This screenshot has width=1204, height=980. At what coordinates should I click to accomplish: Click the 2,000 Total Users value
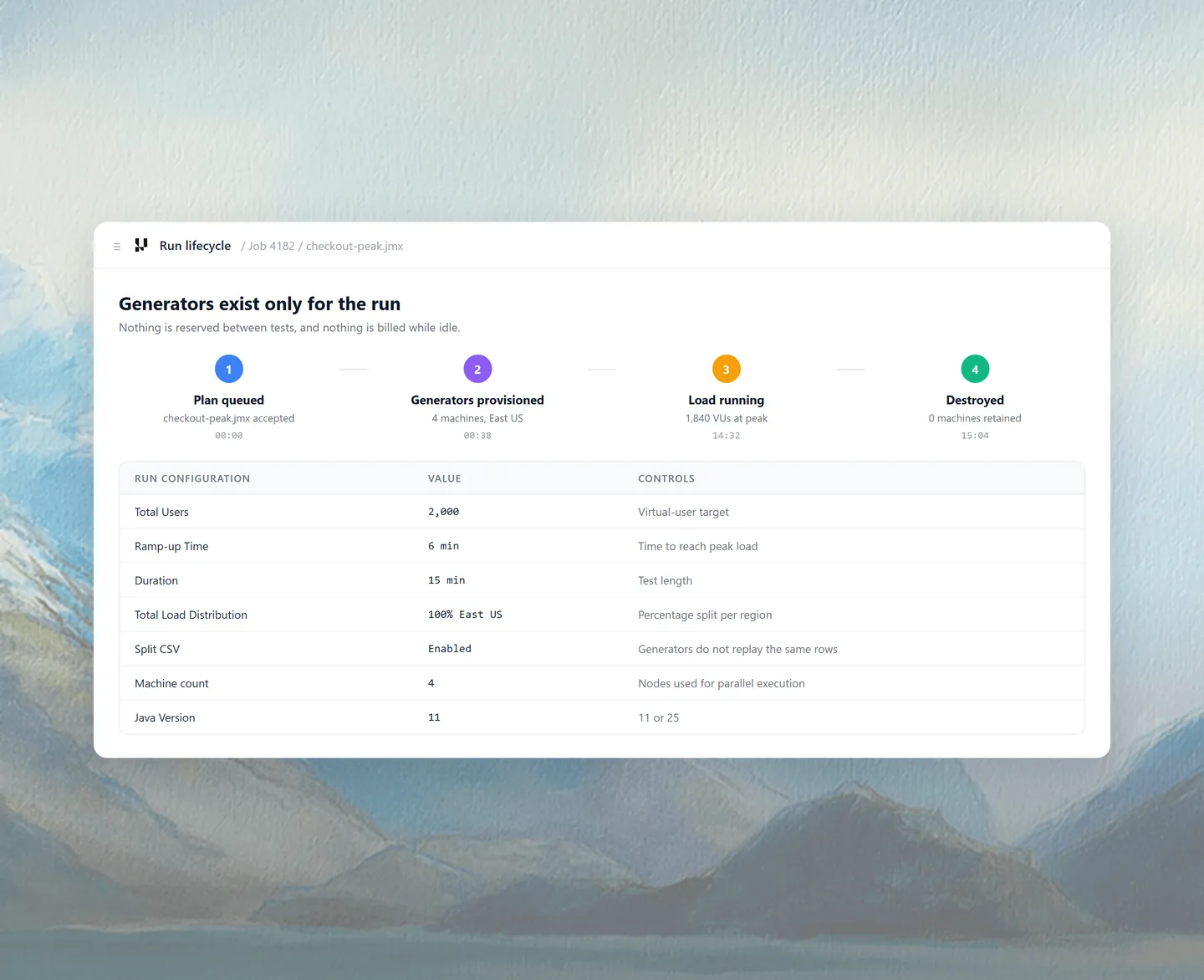tap(444, 512)
